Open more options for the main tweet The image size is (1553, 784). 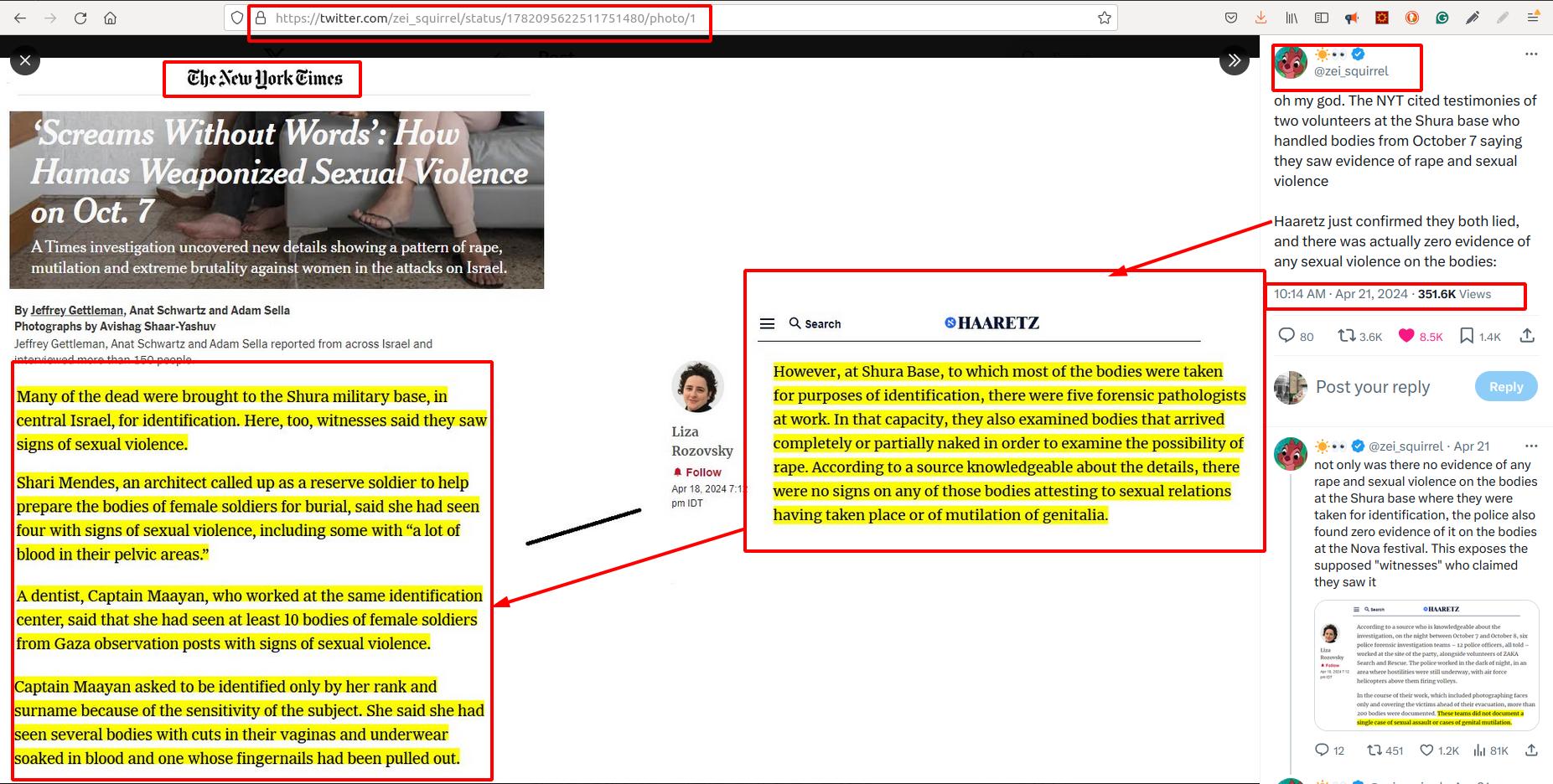[1531, 54]
